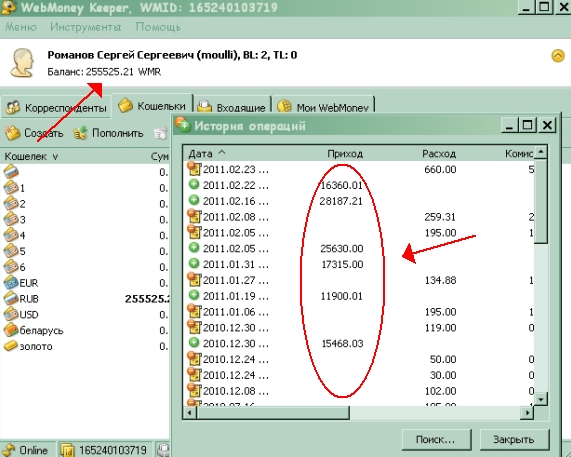
Task: Click the 15468.03 income amount
Action: click(342, 343)
